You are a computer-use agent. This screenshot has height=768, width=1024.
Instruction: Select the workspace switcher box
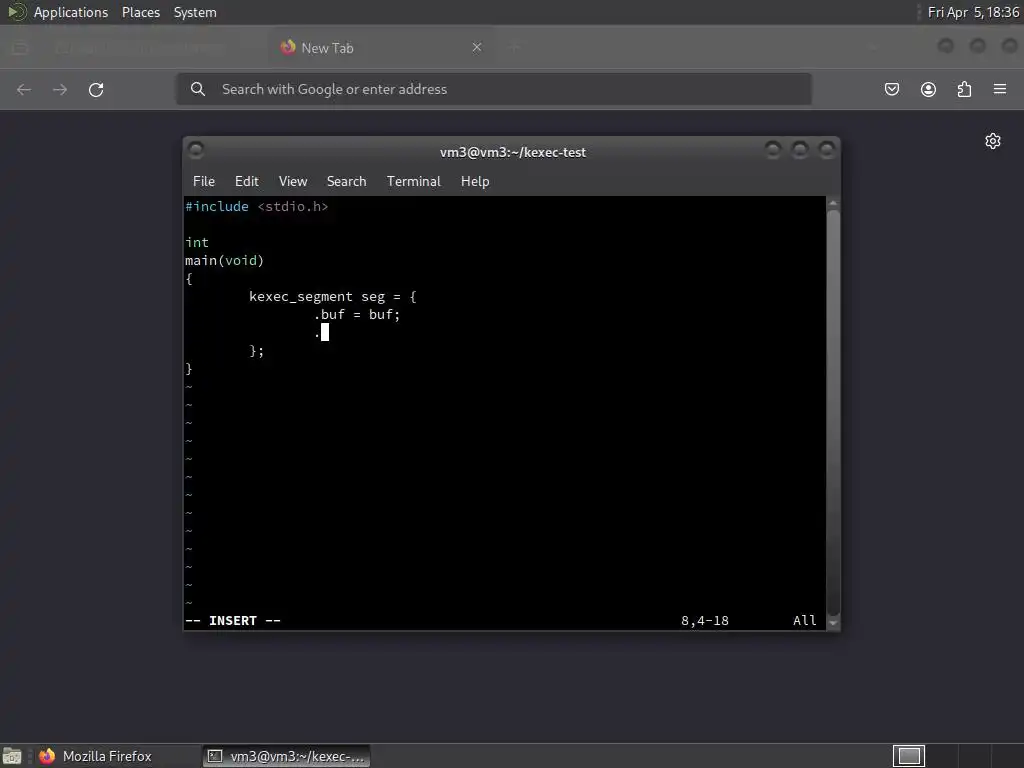coord(908,756)
